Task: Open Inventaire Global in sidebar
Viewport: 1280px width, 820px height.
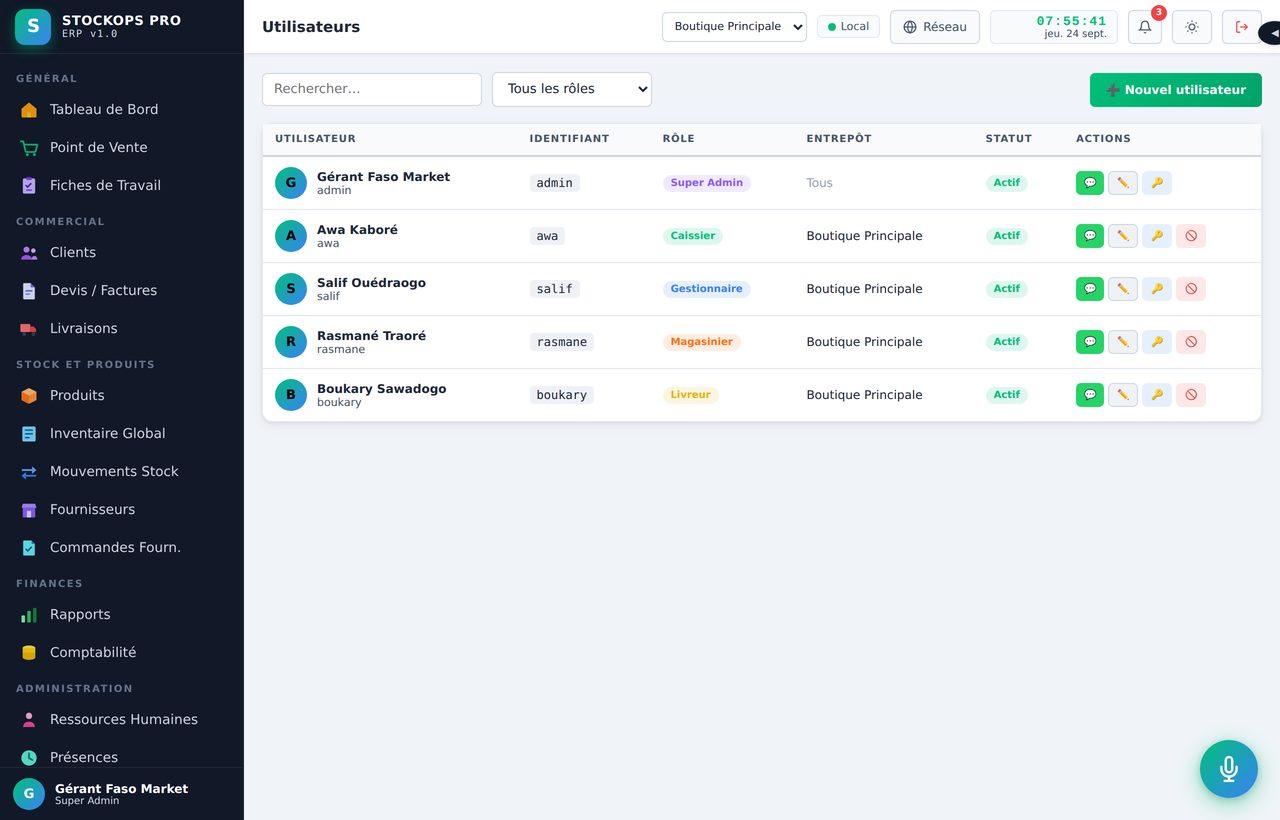Action: pos(122,434)
